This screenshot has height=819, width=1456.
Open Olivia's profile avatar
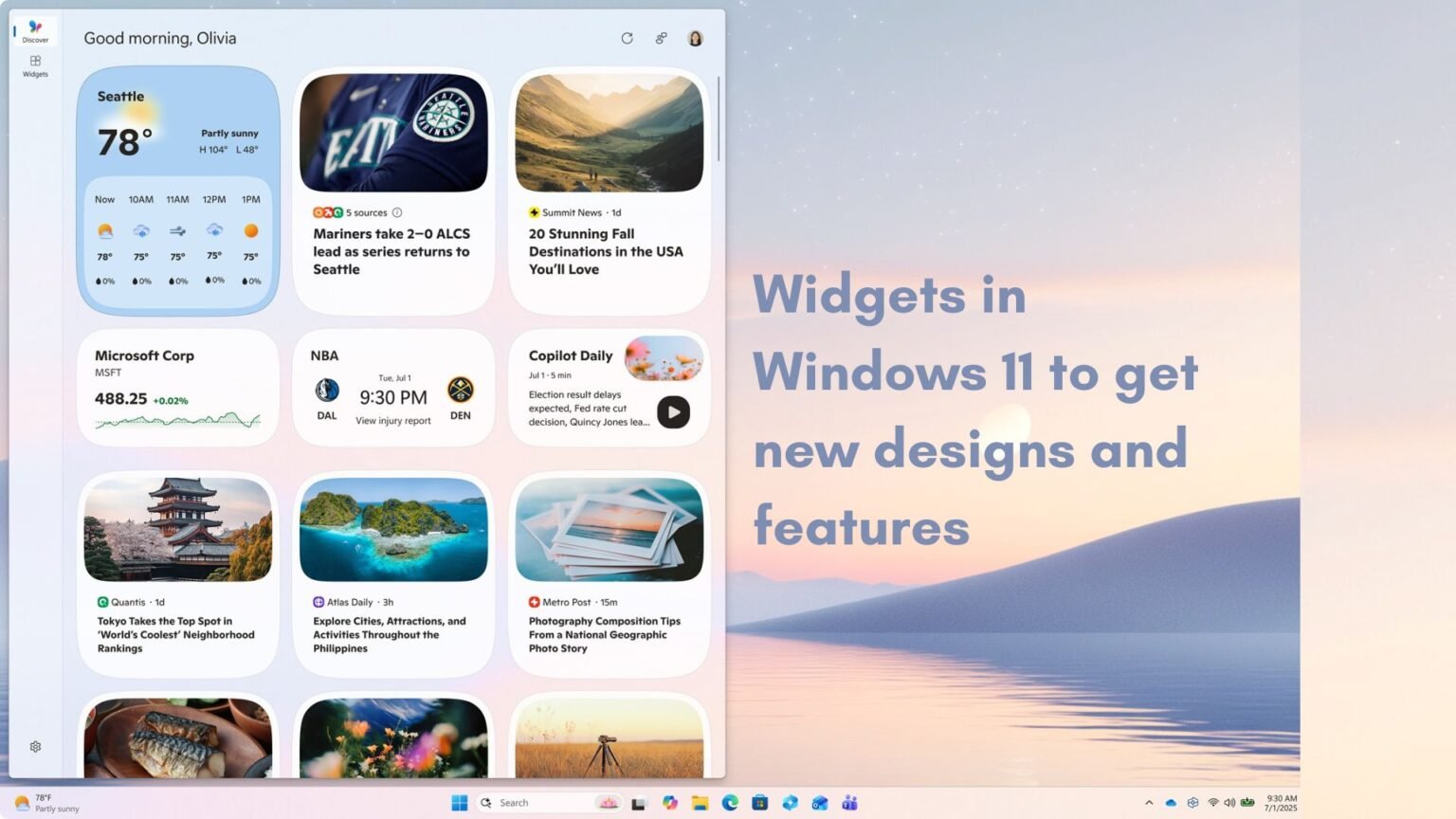click(695, 38)
